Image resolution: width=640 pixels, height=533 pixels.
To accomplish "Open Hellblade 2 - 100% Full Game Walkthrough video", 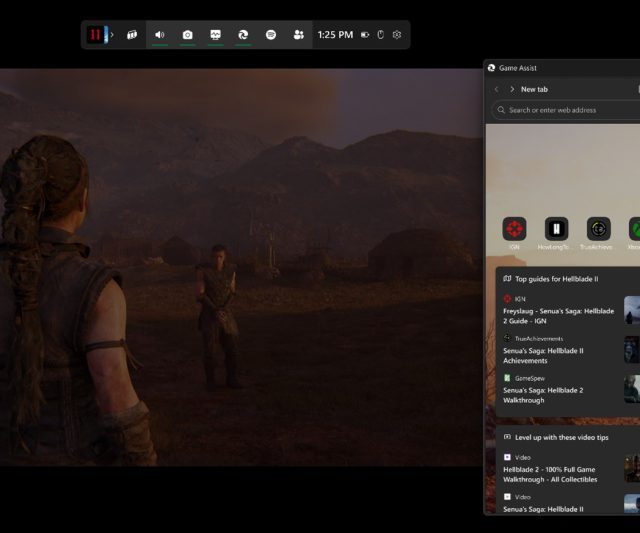I will point(550,474).
